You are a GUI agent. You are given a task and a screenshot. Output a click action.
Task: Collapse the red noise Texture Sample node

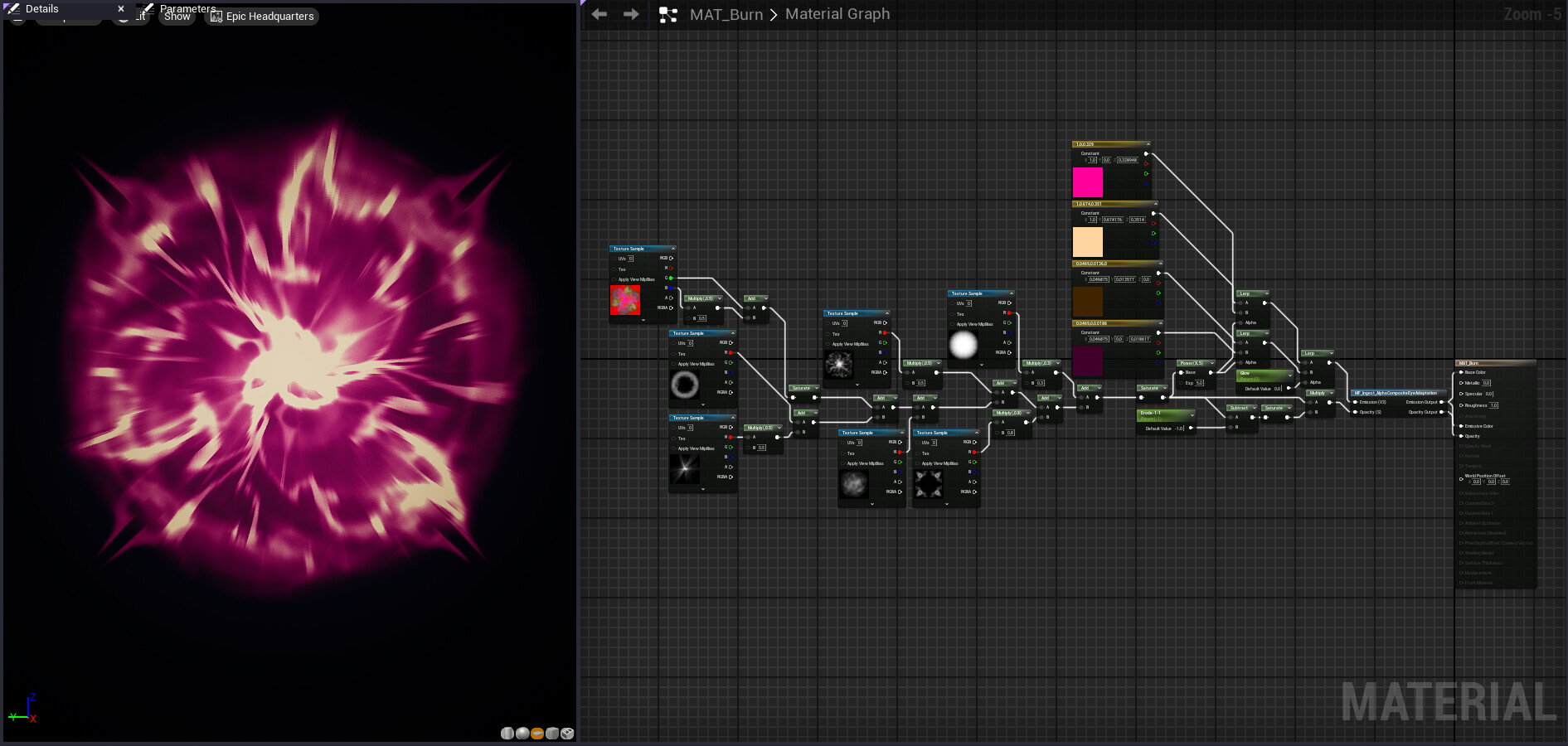[x=672, y=249]
